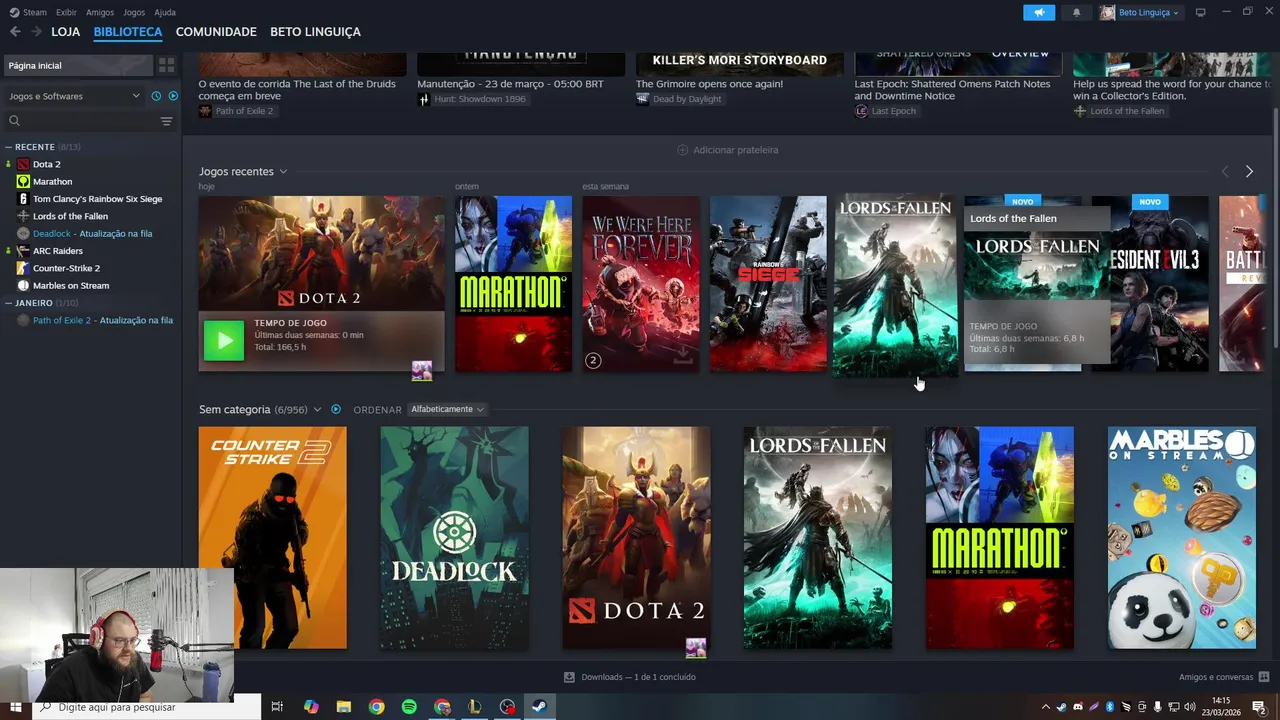This screenshot has width=1280, height=720.
Task: Open File Explorer from the taskbar
Action: pyautogui.click(x=343, y=707)
